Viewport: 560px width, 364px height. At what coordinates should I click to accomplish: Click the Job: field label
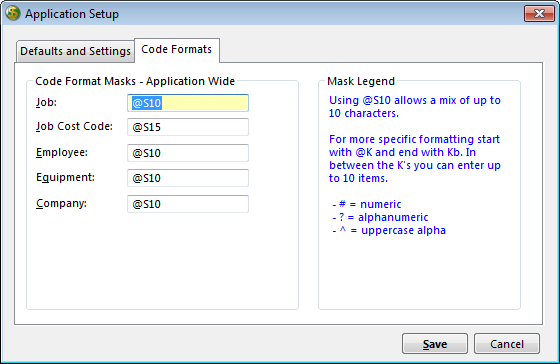tap(46, 103)
